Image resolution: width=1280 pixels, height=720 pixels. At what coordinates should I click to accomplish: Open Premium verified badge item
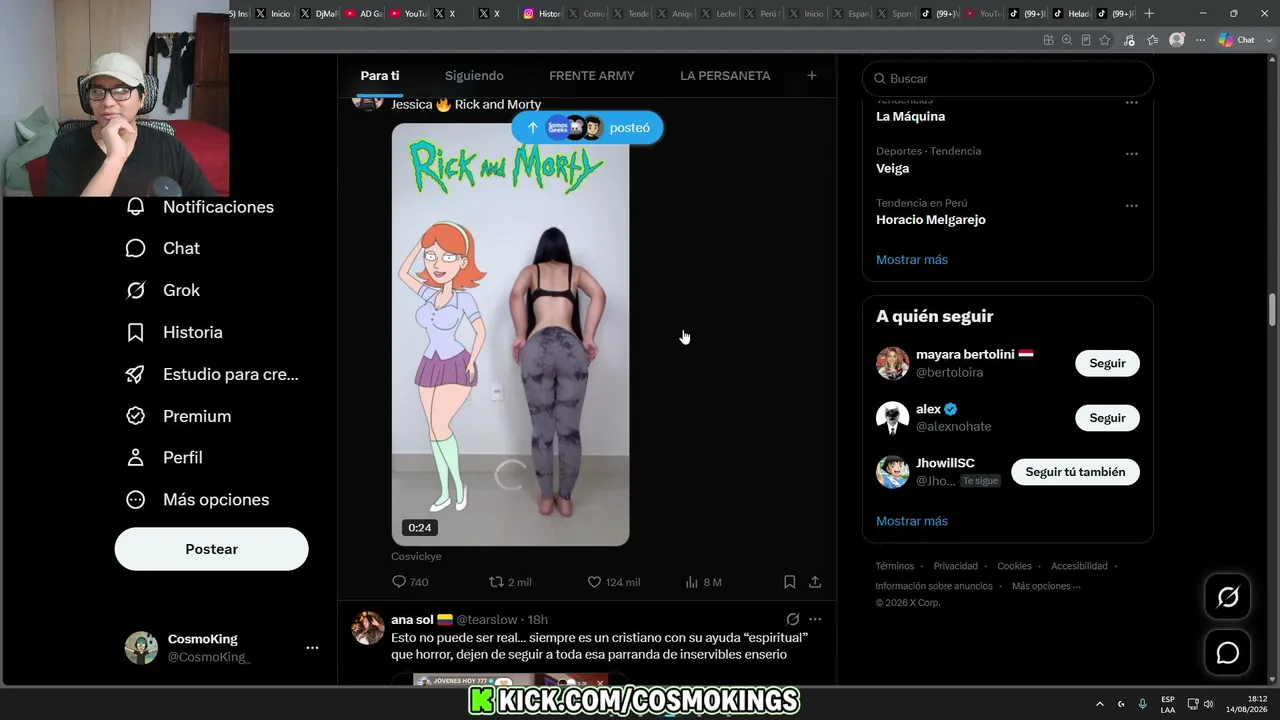tap(136, 416)
